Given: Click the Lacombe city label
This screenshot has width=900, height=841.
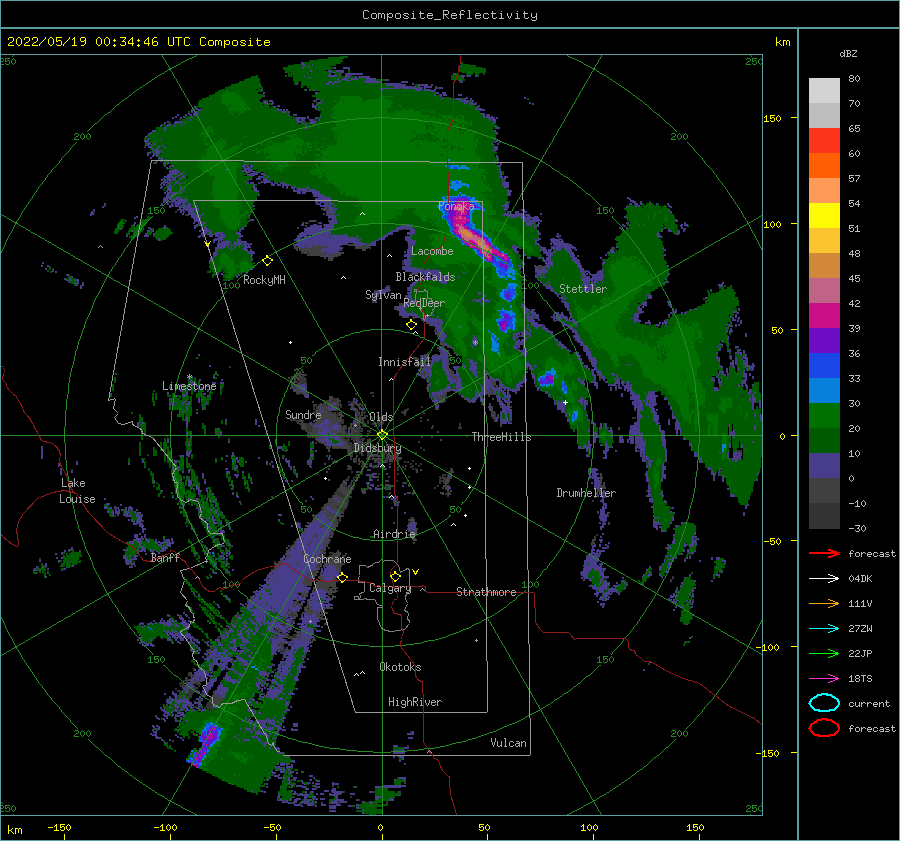Looking at the screenshot, I should (432, 251).
